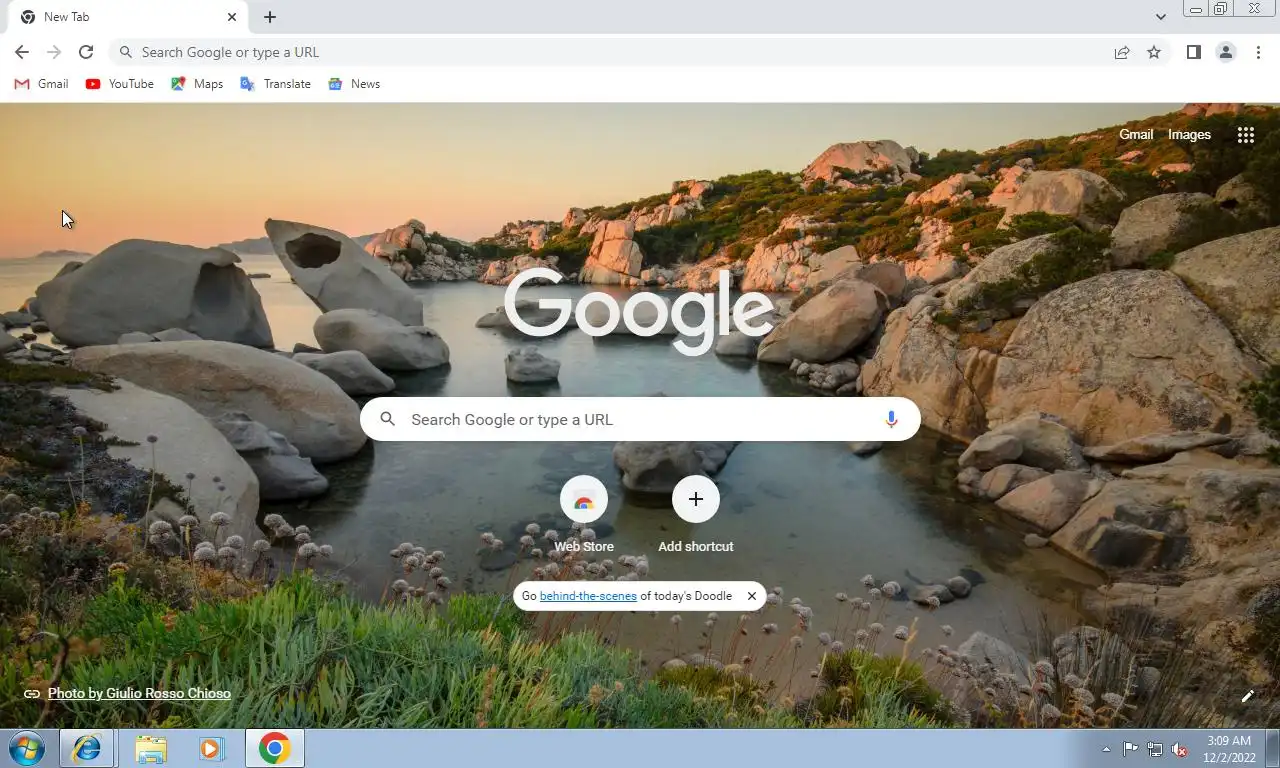This screenshot has width=1280, height=768.
Task: Click the Add shortcut button
Action: 696,515
